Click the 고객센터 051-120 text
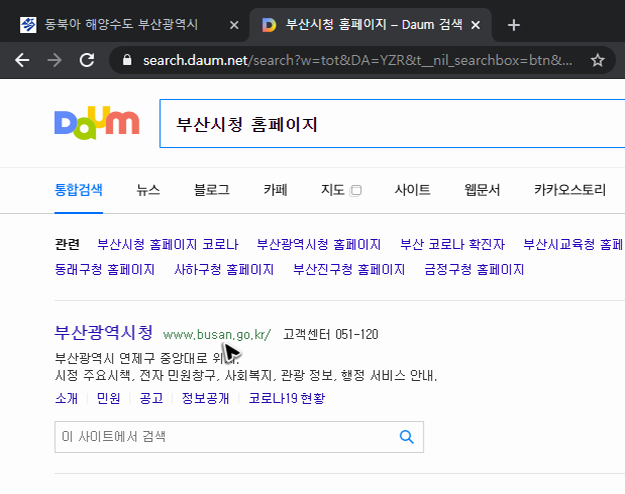Screen dimensions: 625x494 [330, 334]
